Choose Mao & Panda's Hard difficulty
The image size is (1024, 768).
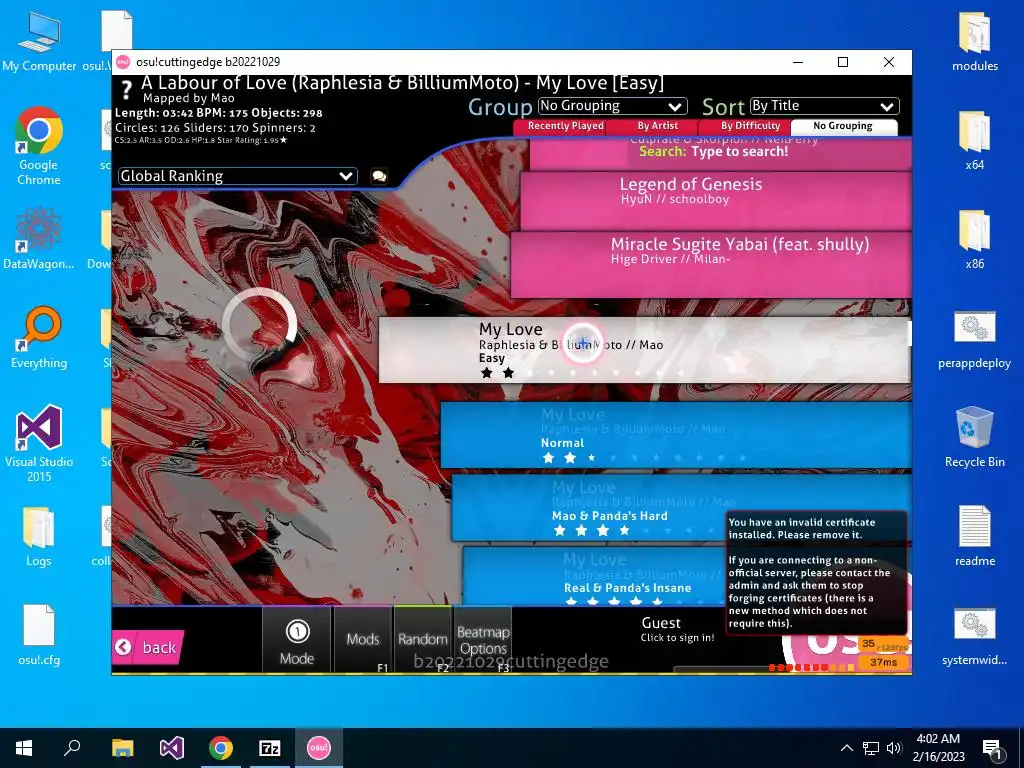pyautogui.click(x=681, y=507)
